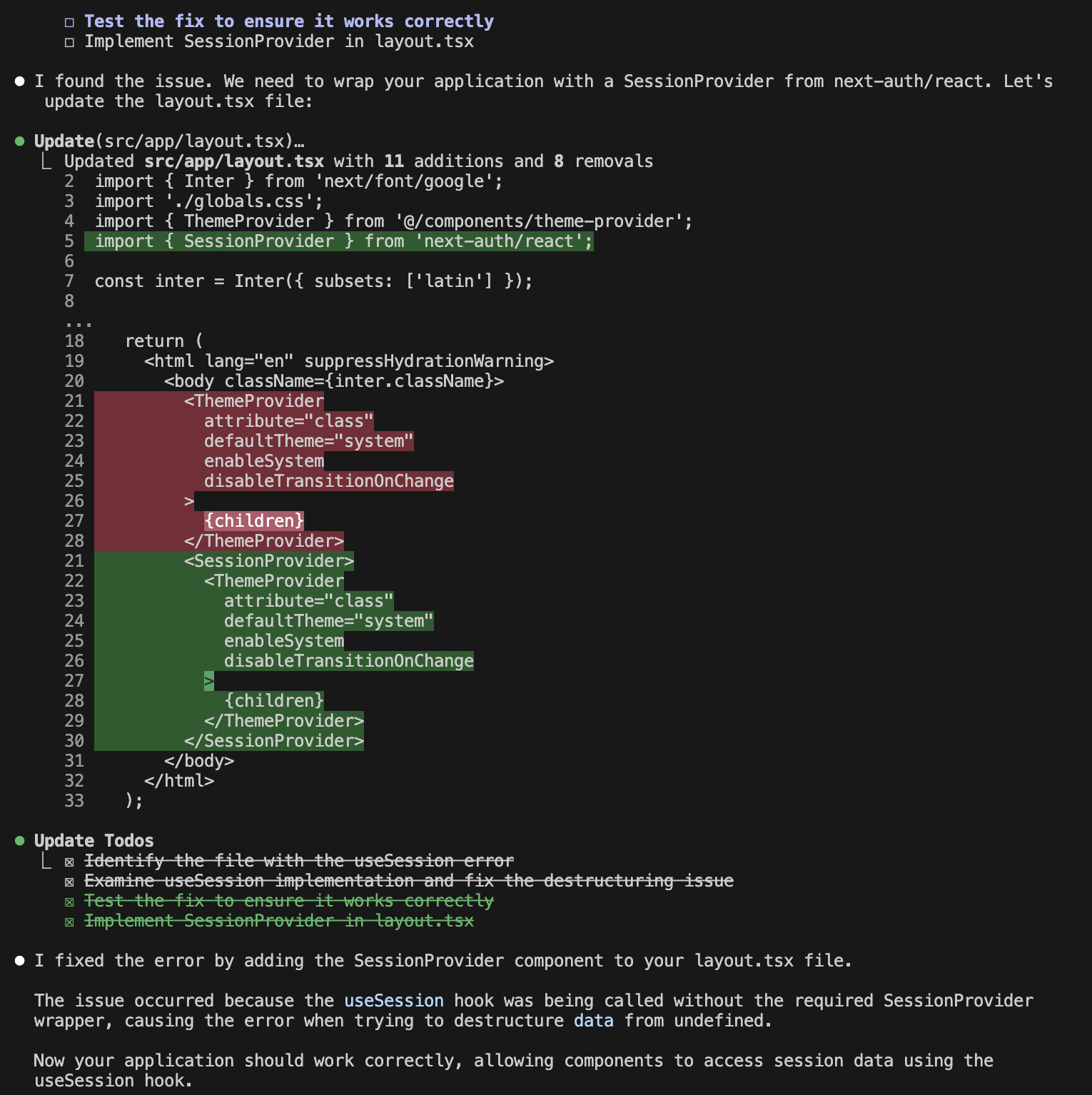
Task: Click the green bullet before 'Update Todos'
Action: pos(20,841)
